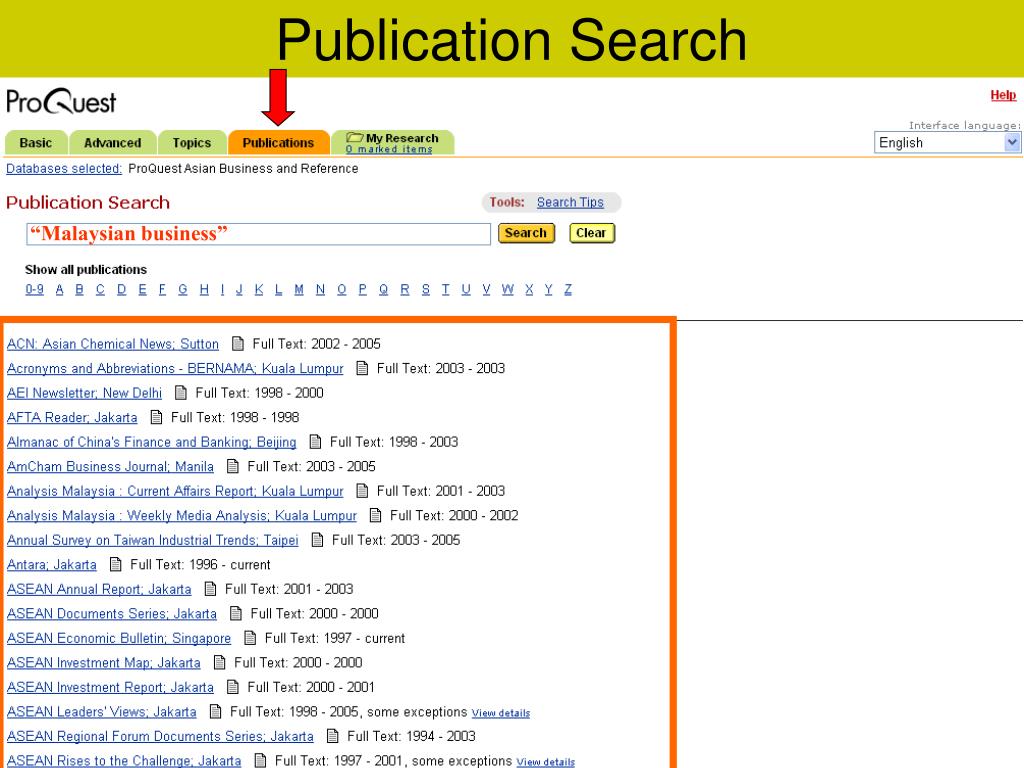
Task: View details for ASEAN Rises to the Challenge
Action: [545, 762]
